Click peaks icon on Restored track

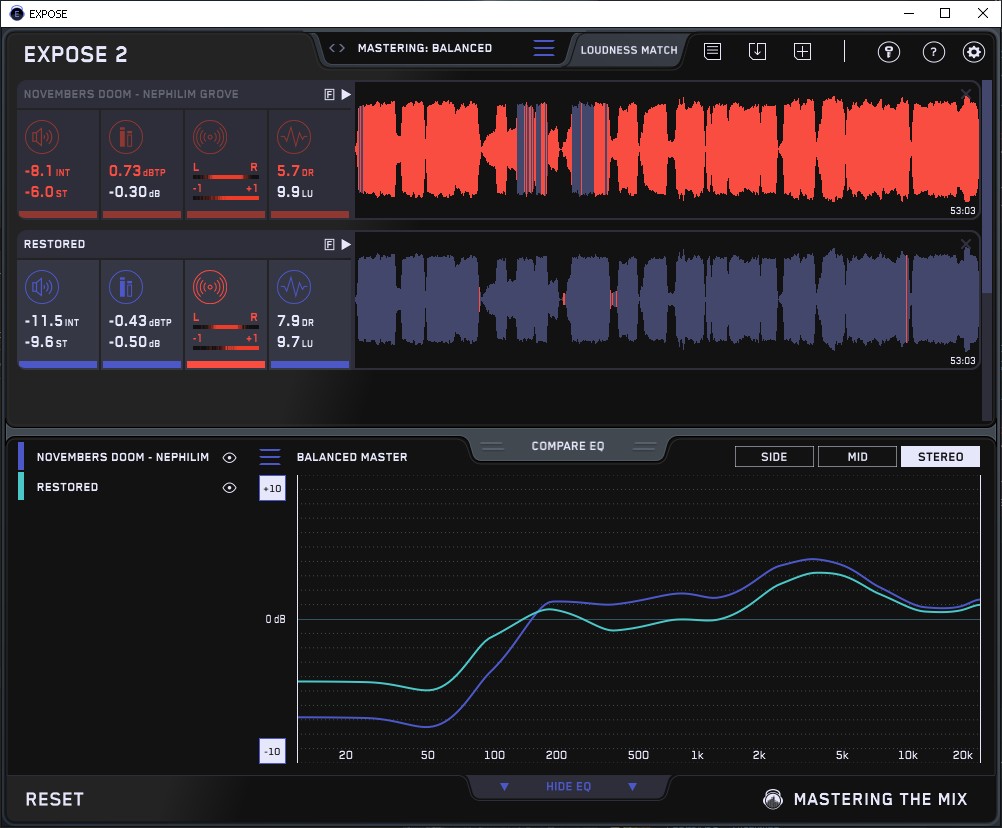pyautogui.click(x=126, y=287)
